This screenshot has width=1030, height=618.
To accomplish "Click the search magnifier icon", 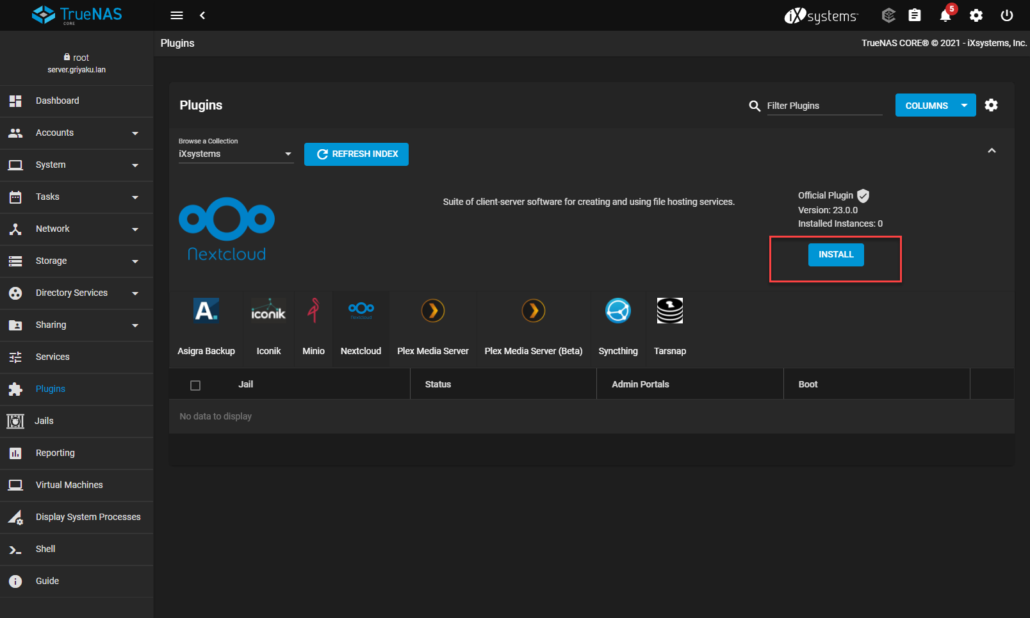I will click(x=754, y=106).
